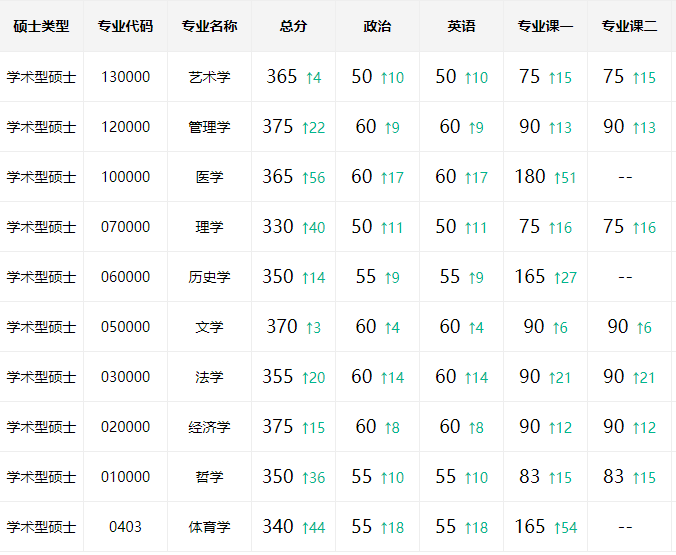Click the 总分 column header
The image size is (676, 555).
(x=293, y=26)
